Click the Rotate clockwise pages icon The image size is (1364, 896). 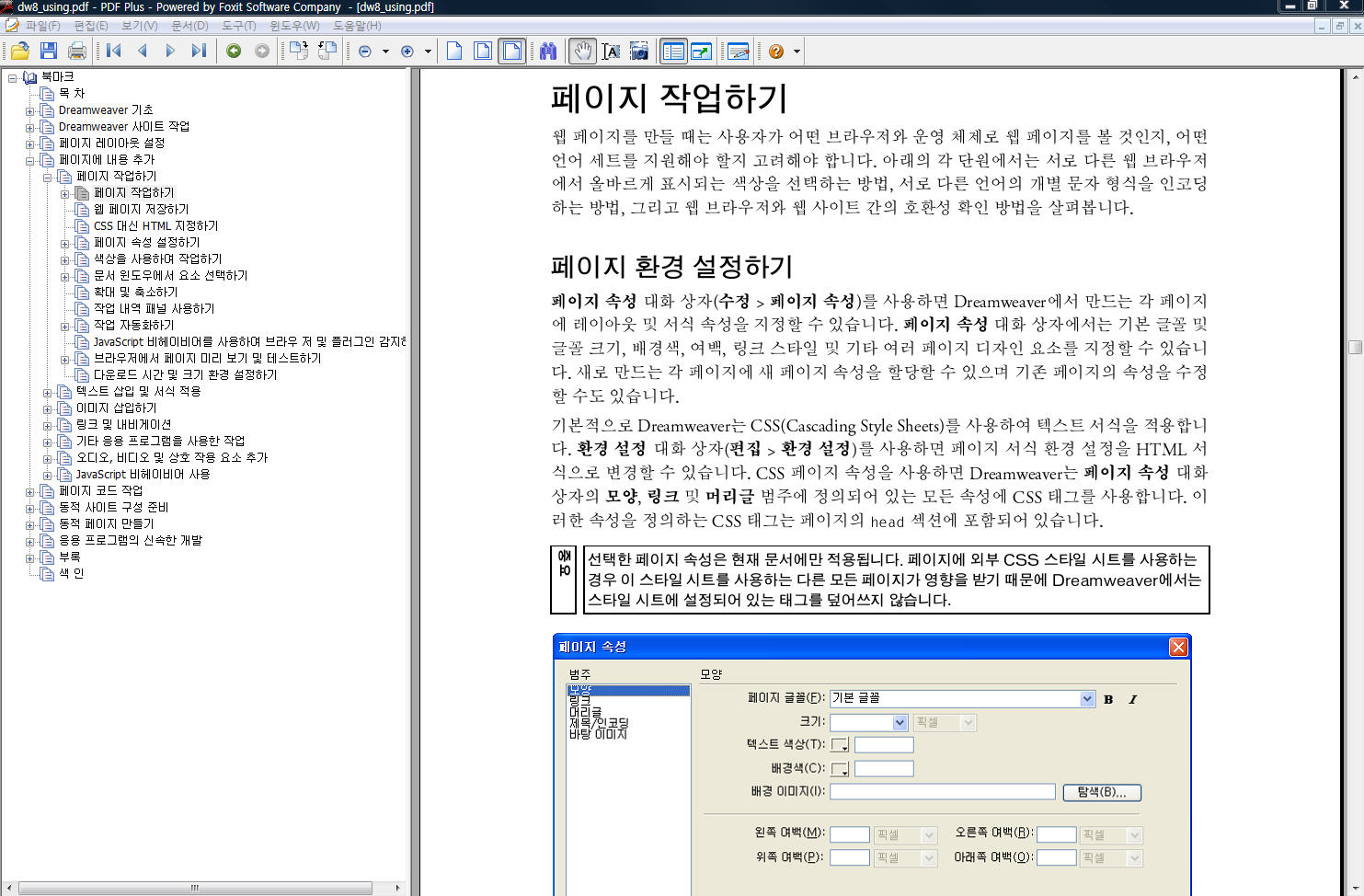(299, 52)
